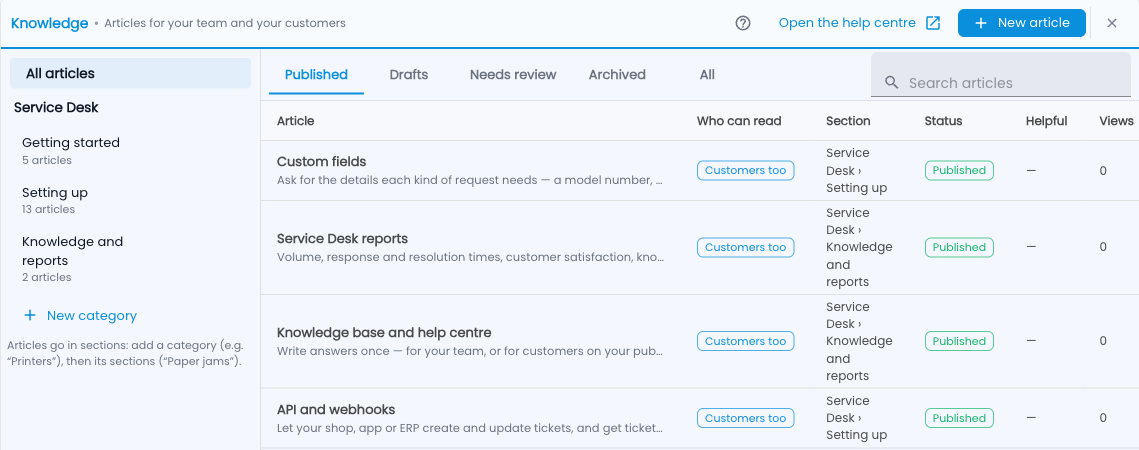
Task: Click the Who can read column header
Action: coord(739,121)
